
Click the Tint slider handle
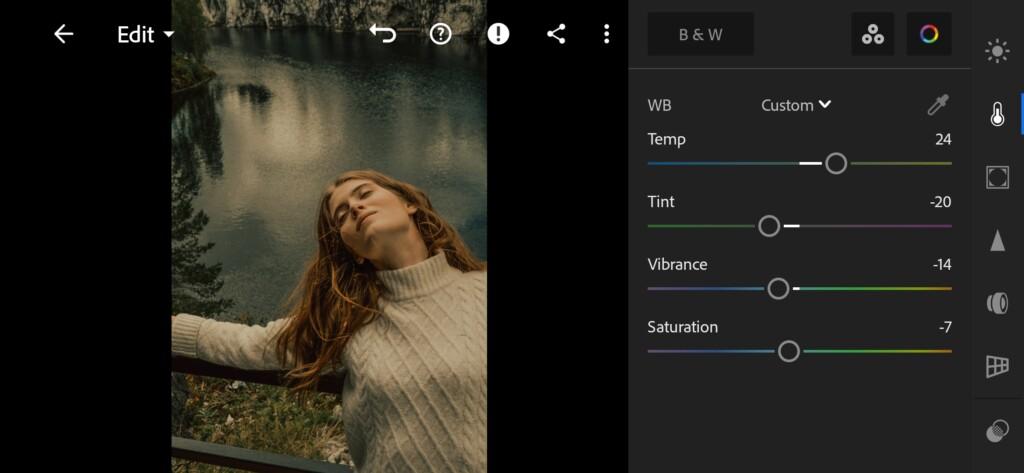(769, 226)
